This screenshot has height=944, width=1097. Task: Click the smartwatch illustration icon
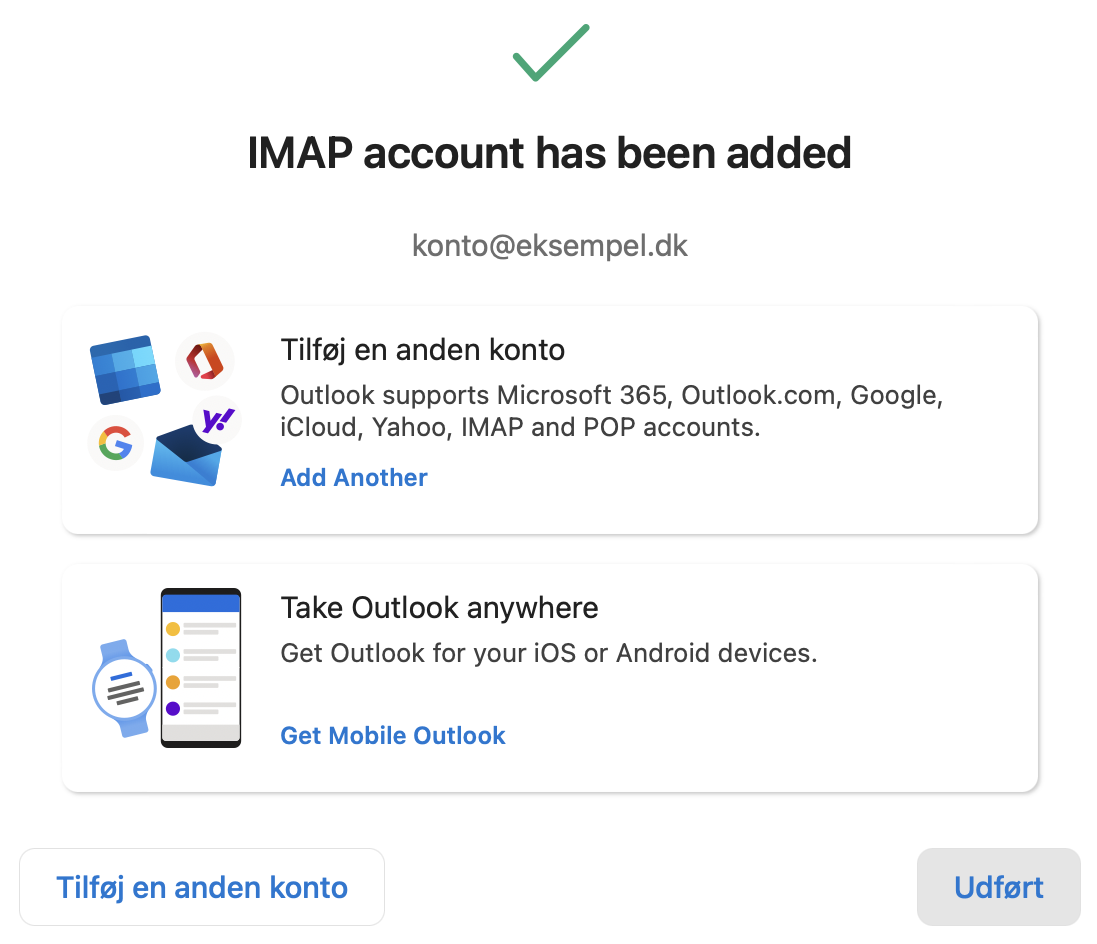pyautogui.click(x=124, y=688)
